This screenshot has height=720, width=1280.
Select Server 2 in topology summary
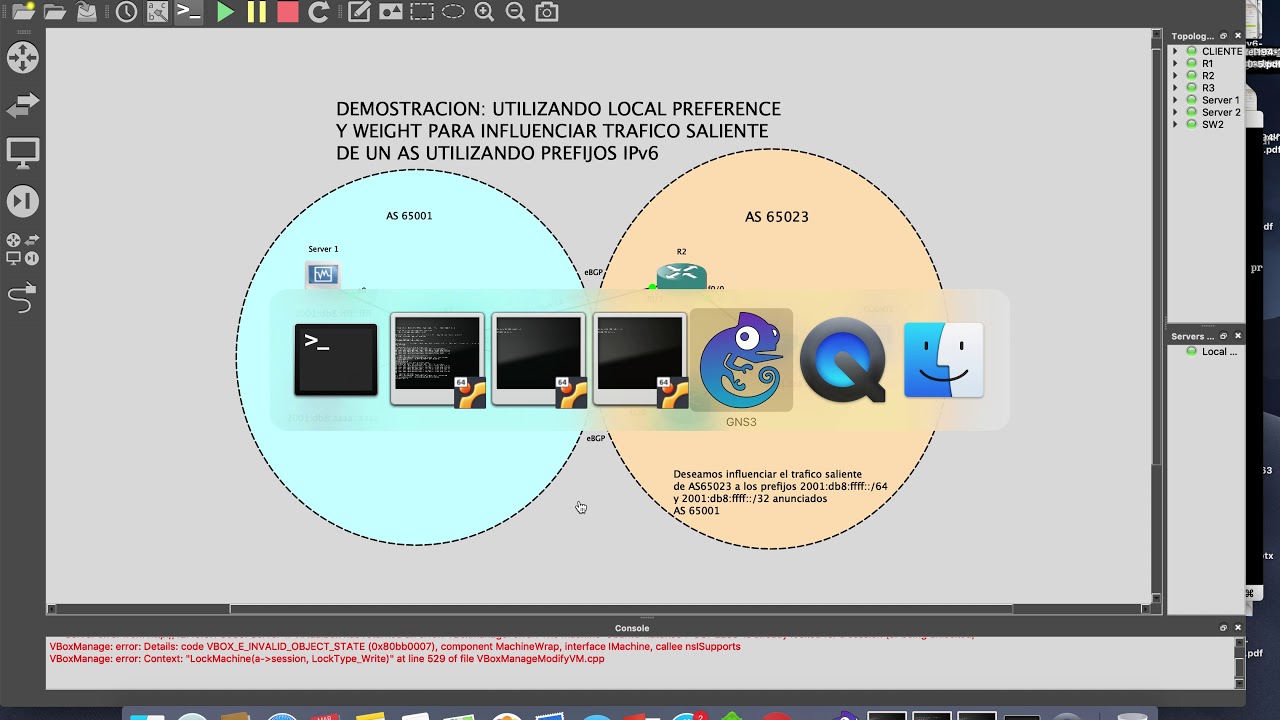[x=1221, y=112]
